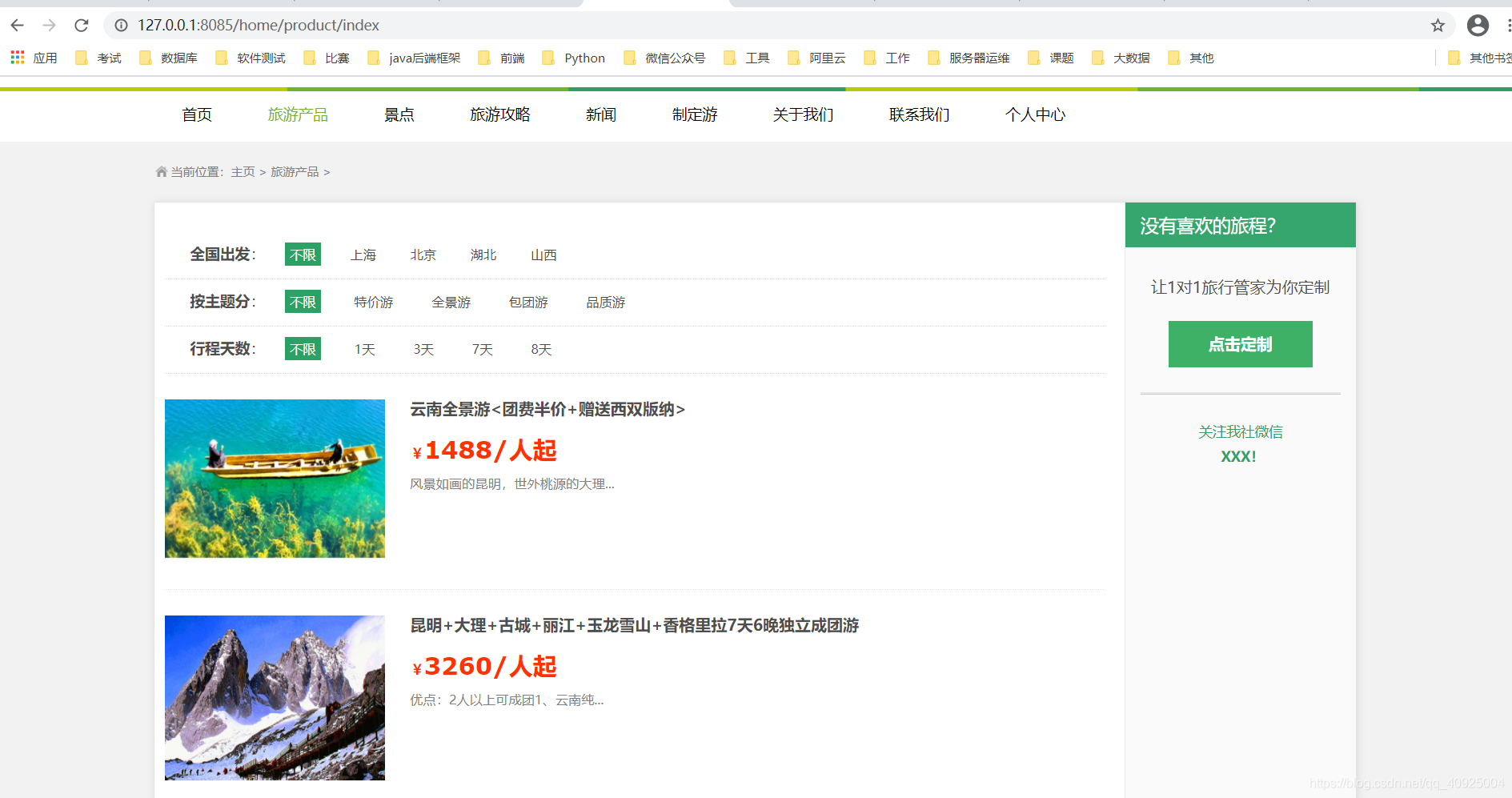Click the ¥1488/人起 price

click(x=484, y=451)
